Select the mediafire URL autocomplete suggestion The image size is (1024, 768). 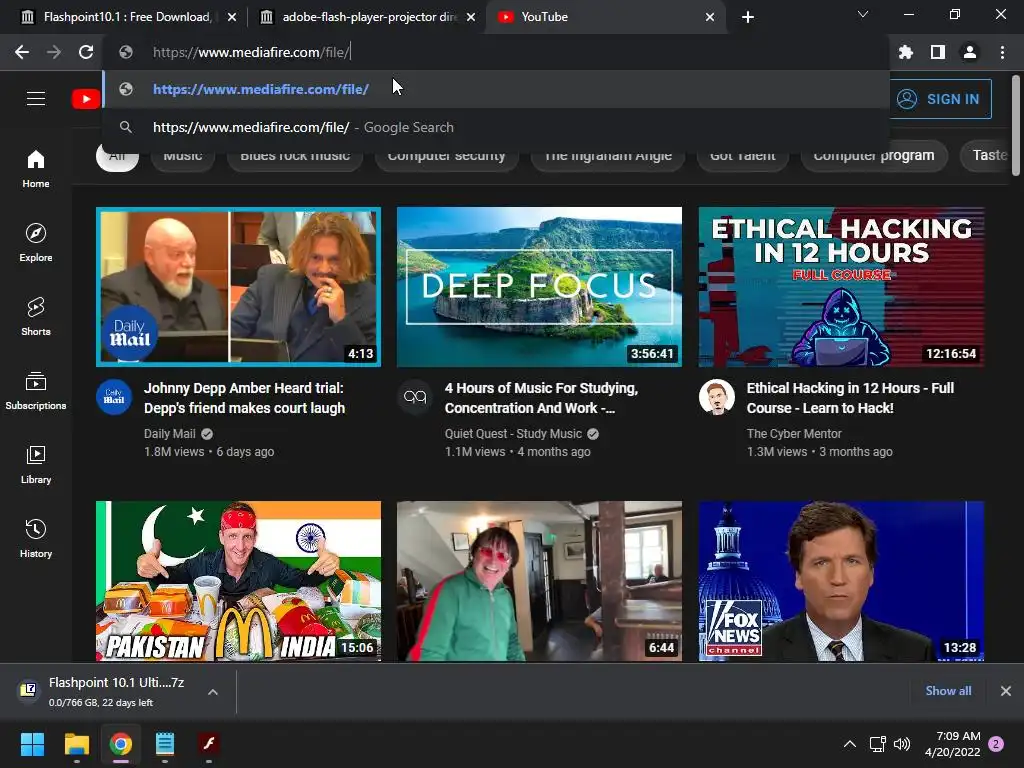[x=496, y=89]
